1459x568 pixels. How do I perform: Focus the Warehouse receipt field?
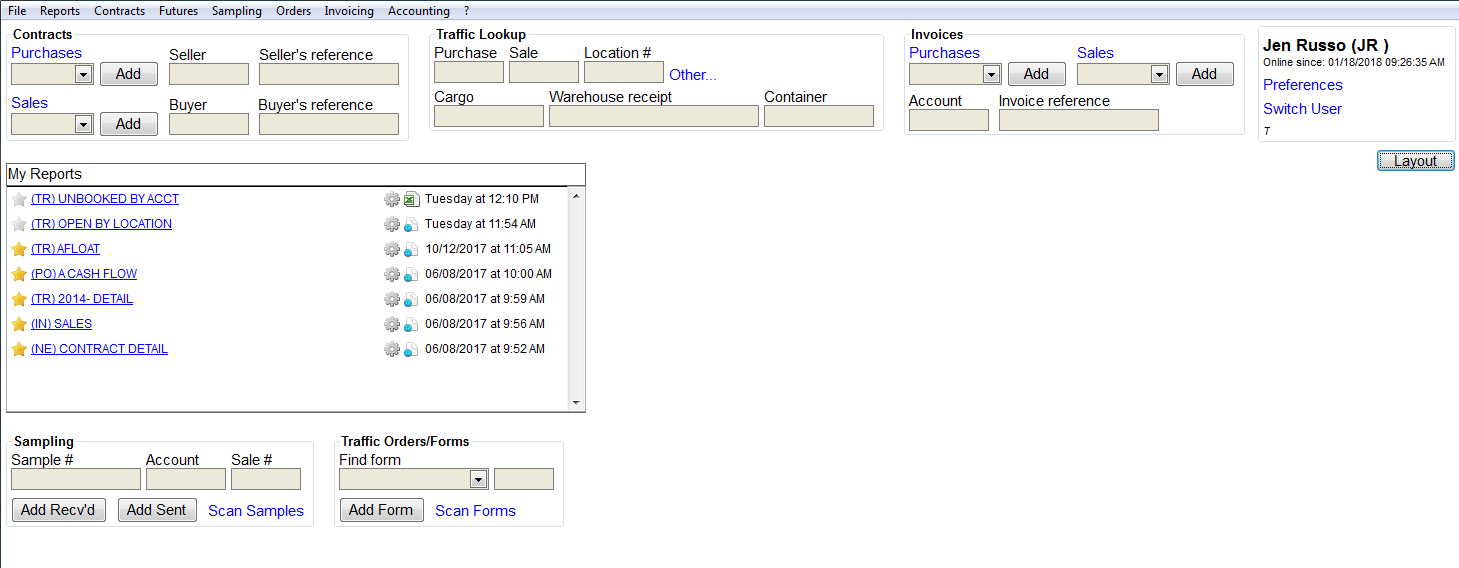click(x=654, y=116)
